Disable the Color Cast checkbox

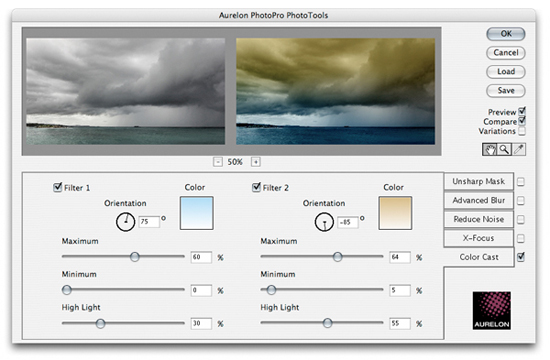click(521, 257)
